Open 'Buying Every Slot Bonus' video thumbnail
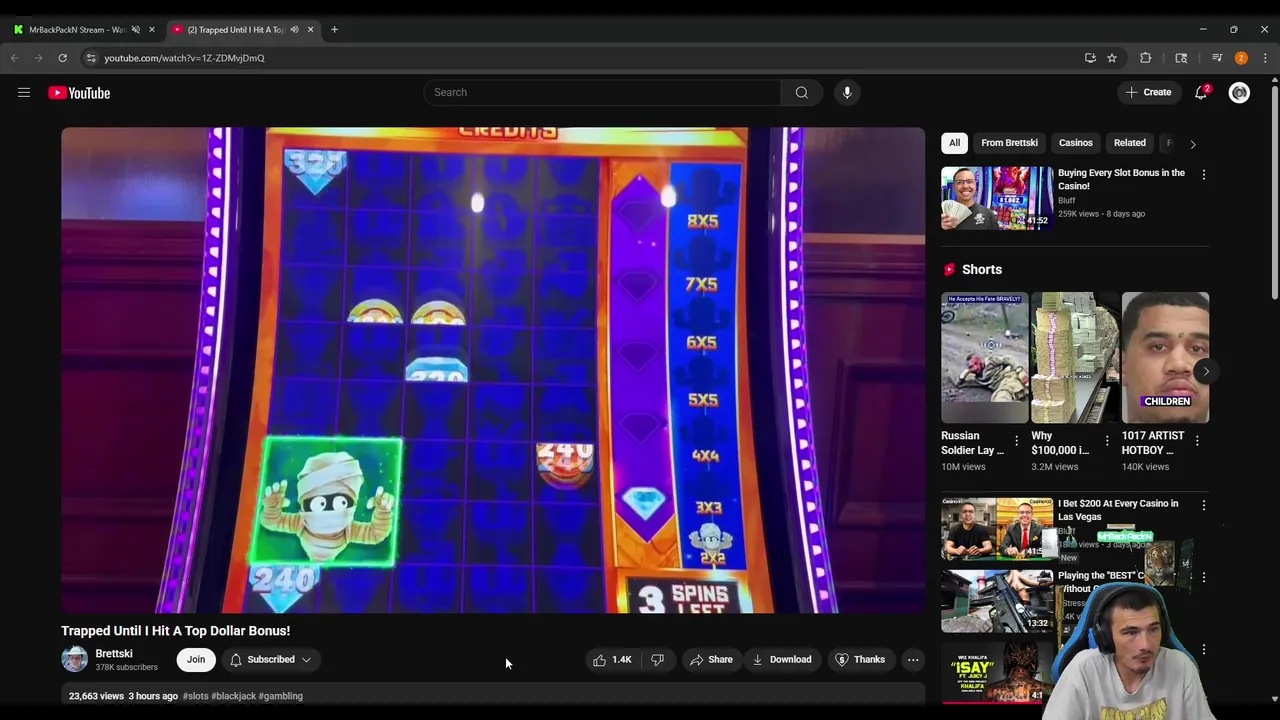The image size is (1280, 720). 997,198
